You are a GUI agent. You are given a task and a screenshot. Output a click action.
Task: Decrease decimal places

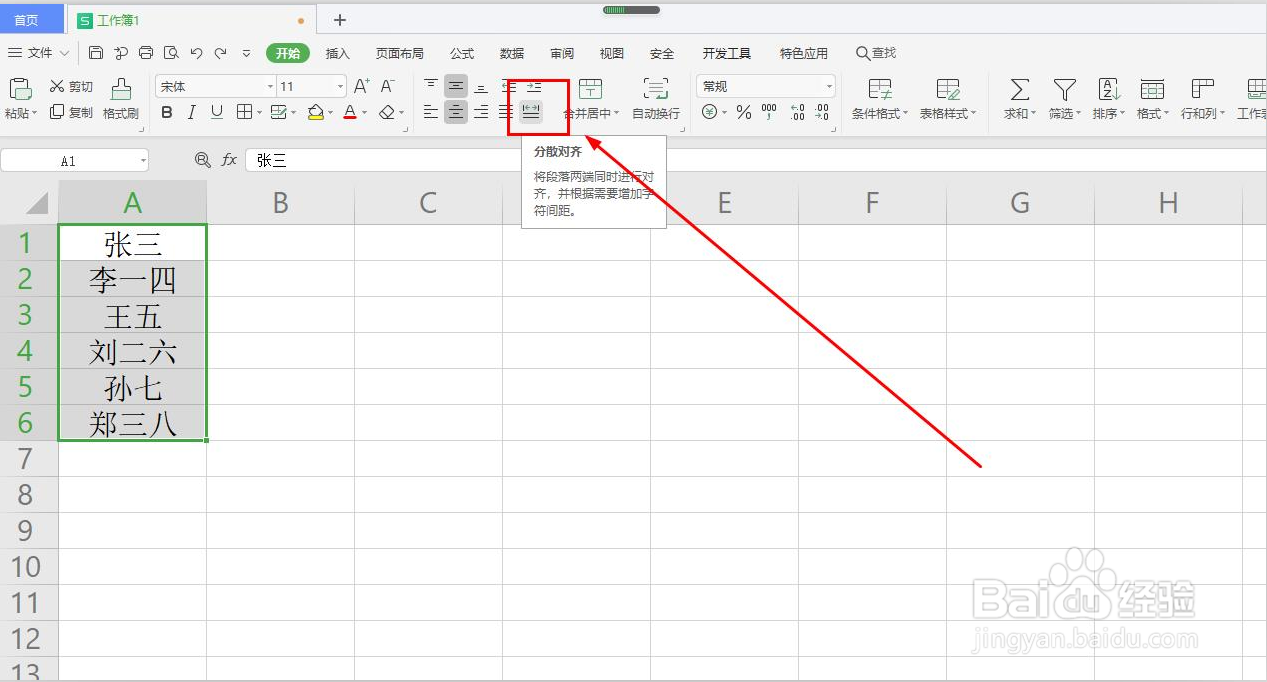(822, 113)
